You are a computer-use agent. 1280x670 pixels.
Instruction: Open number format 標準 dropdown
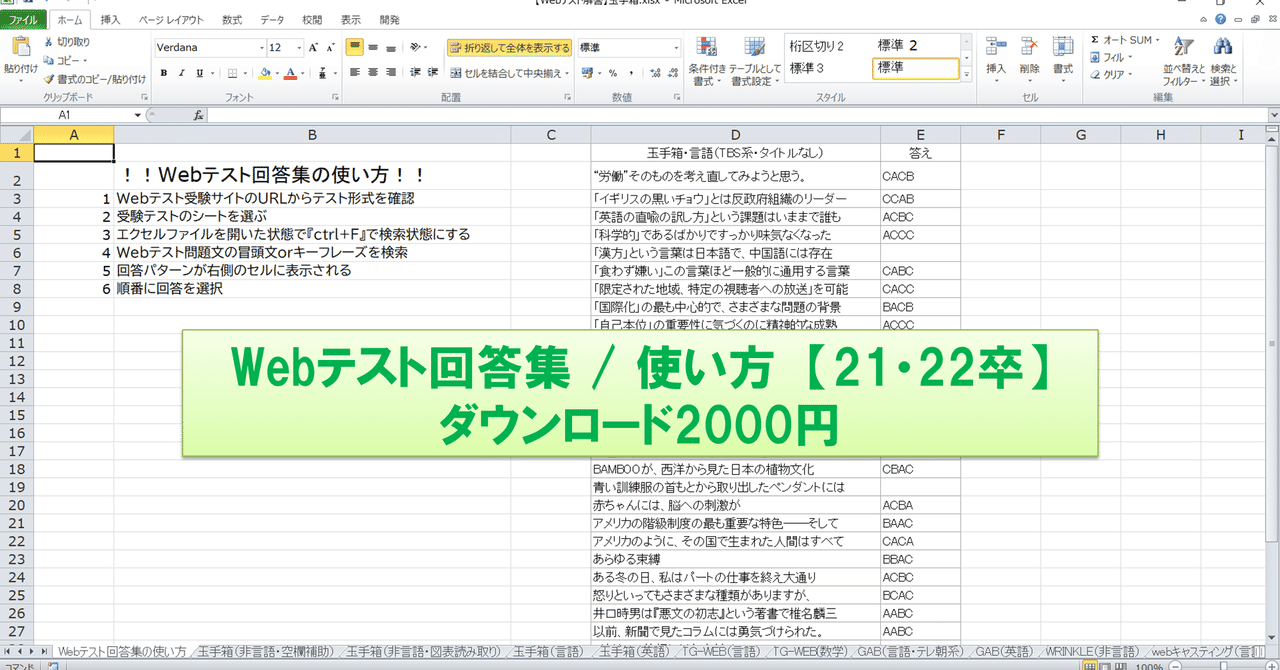[x=676, y=47]
